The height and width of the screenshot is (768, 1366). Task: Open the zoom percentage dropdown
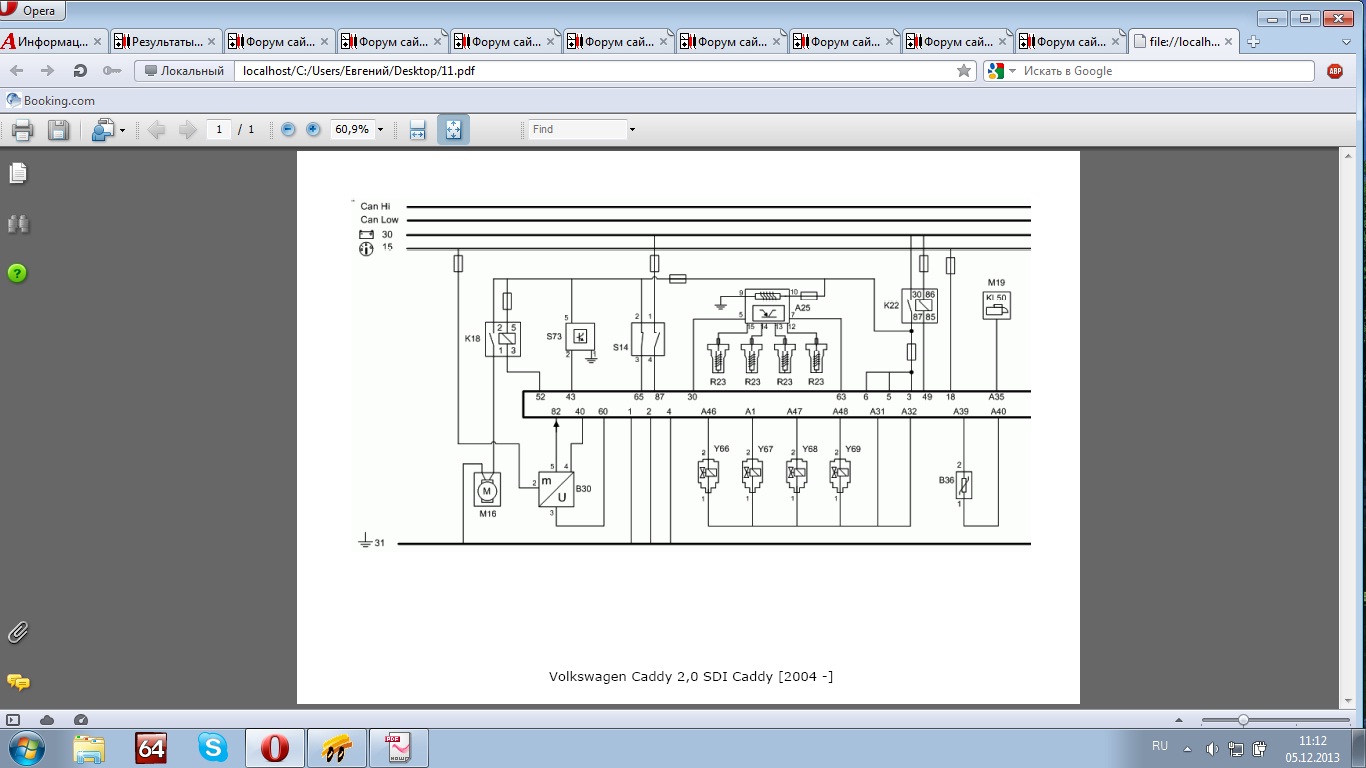(380, 130)
